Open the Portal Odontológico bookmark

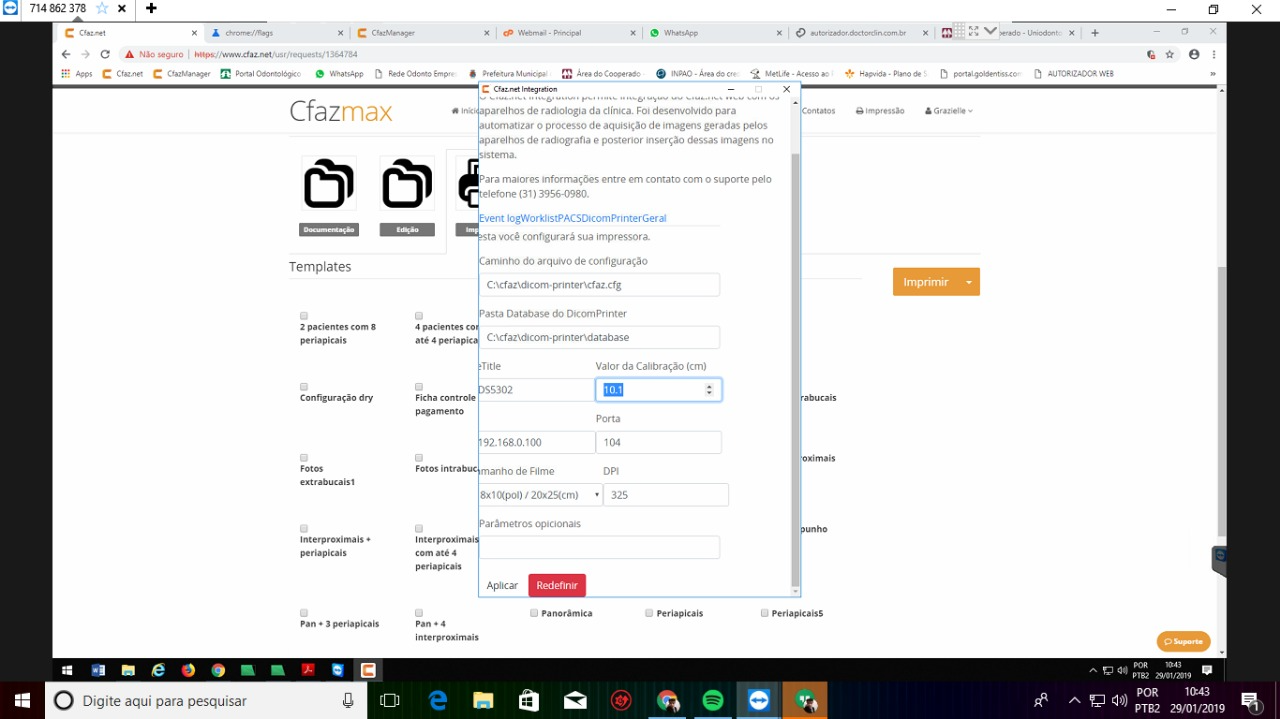pyautogui.click(x=261, y=74)
